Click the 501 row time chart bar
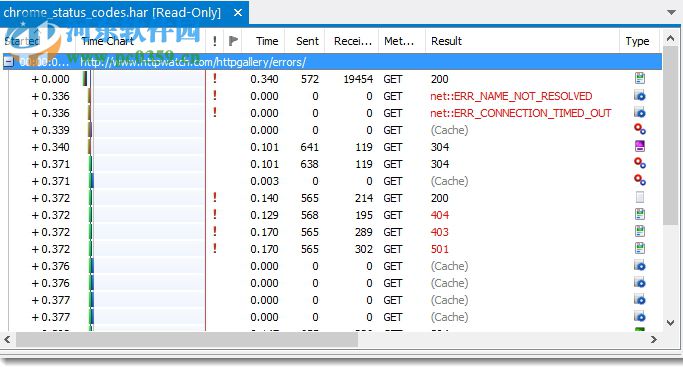This screenshot has height=367, width=683. tap(91, 249)
